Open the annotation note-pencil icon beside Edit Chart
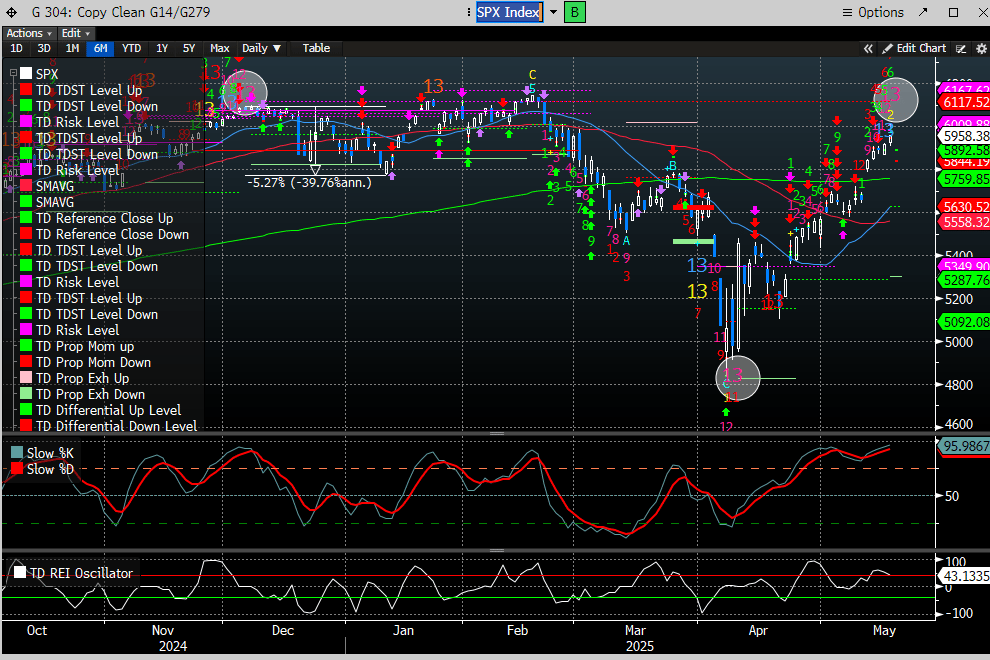The width and height of the screenshot is (990, 660). [961, 49]
